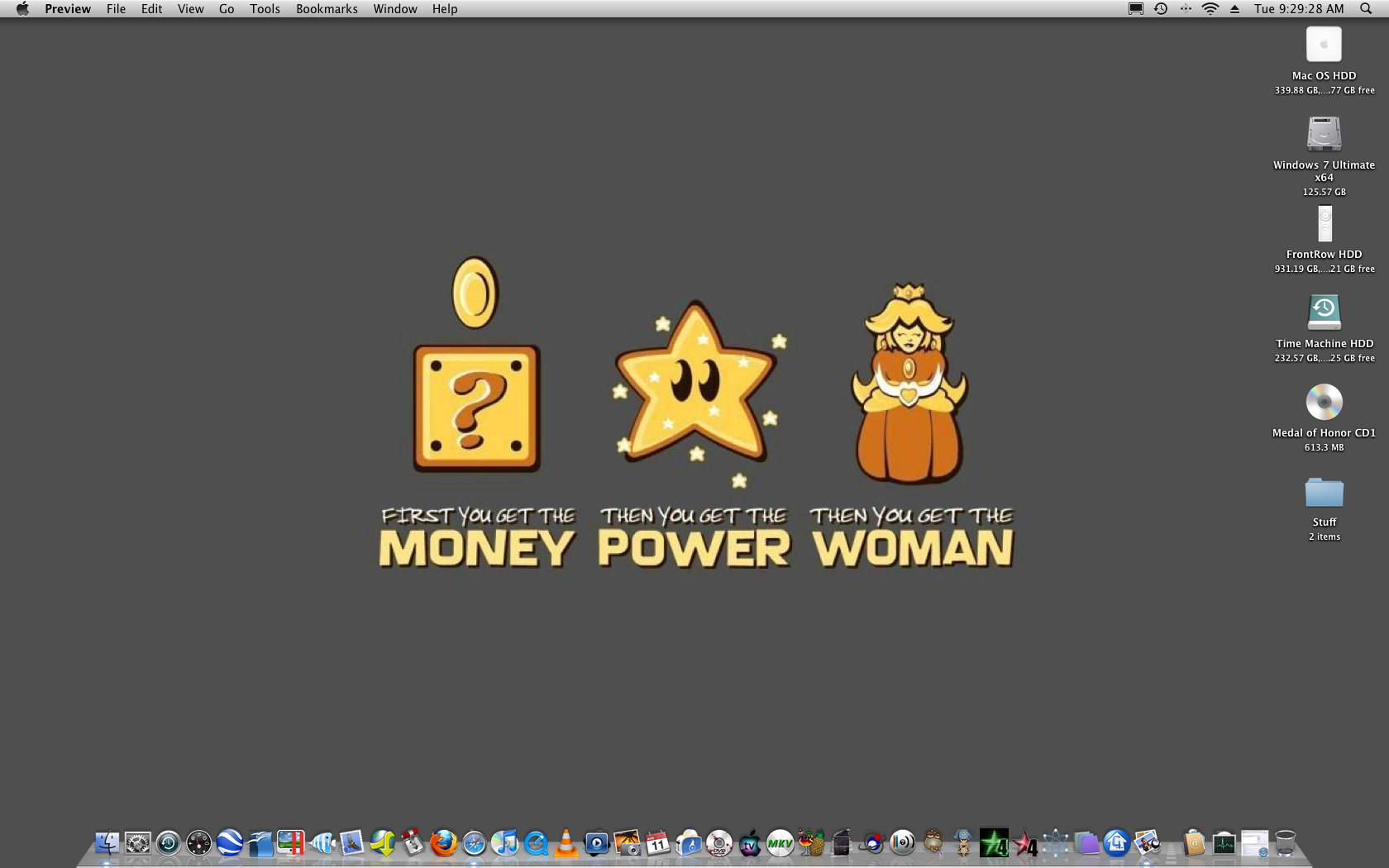This screenshot has height=868, width=1389.
Task: Open the purple stacked notebooks icon in Dock
Action: [x=1086, y=843]
